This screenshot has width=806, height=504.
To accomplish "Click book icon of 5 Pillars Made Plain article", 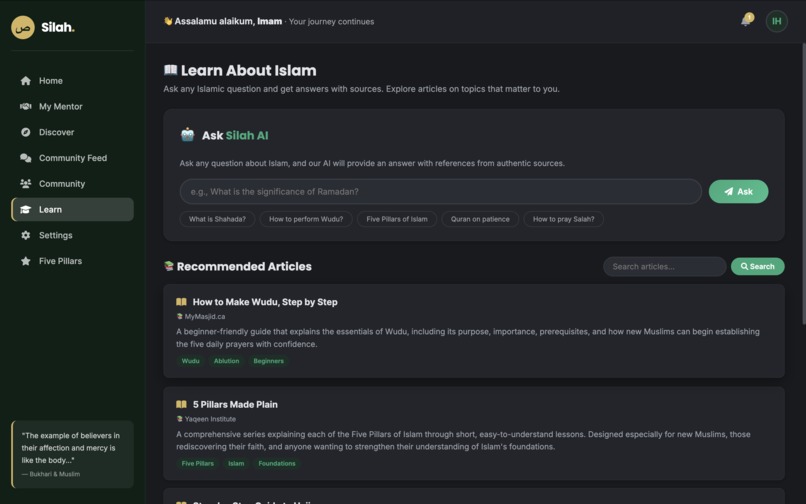I will pyautogui.click(x=181, y=404).
